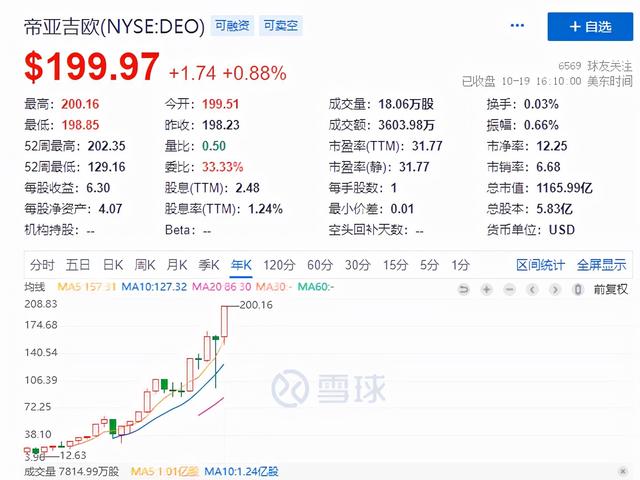Click the 成交额 3603.98万 value

tap(406, 125)
